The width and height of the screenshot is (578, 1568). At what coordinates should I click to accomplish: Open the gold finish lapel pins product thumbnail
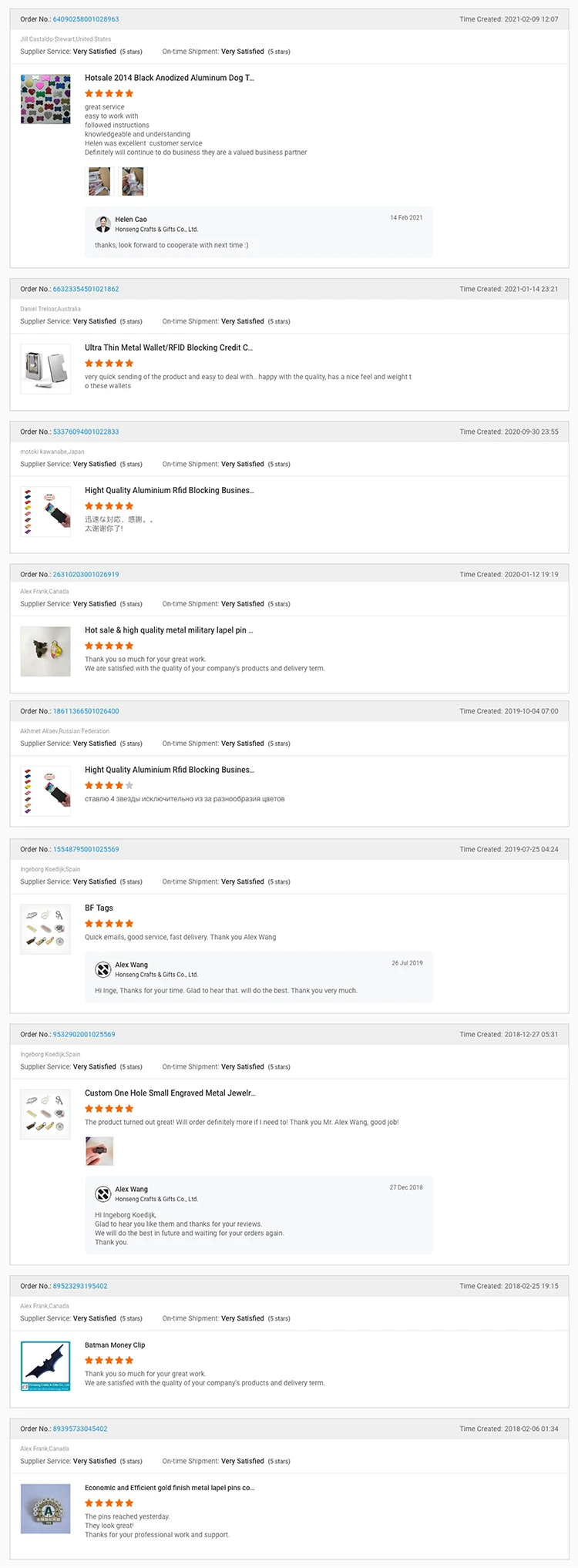pyautogui.click(x=45, y=1509)
